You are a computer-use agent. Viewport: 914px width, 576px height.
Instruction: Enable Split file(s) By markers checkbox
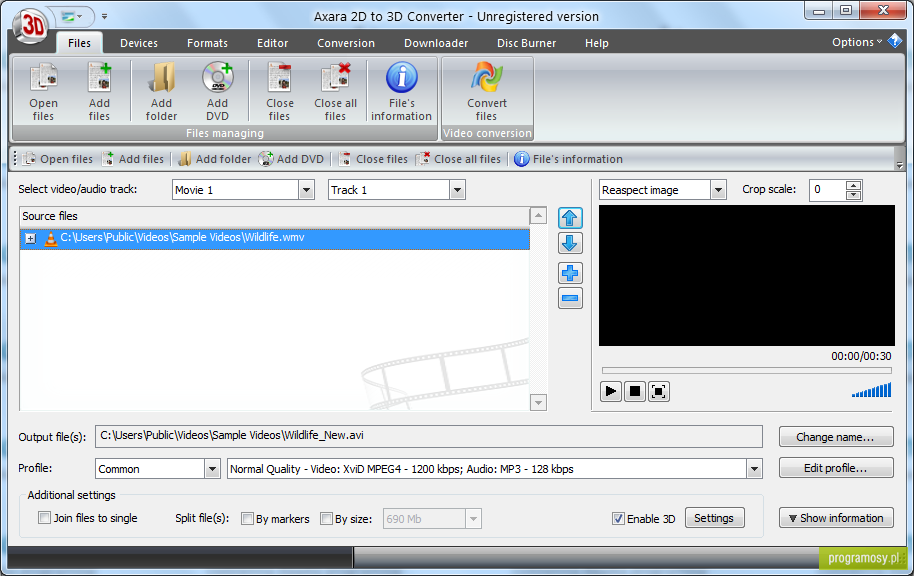(247, 518)
